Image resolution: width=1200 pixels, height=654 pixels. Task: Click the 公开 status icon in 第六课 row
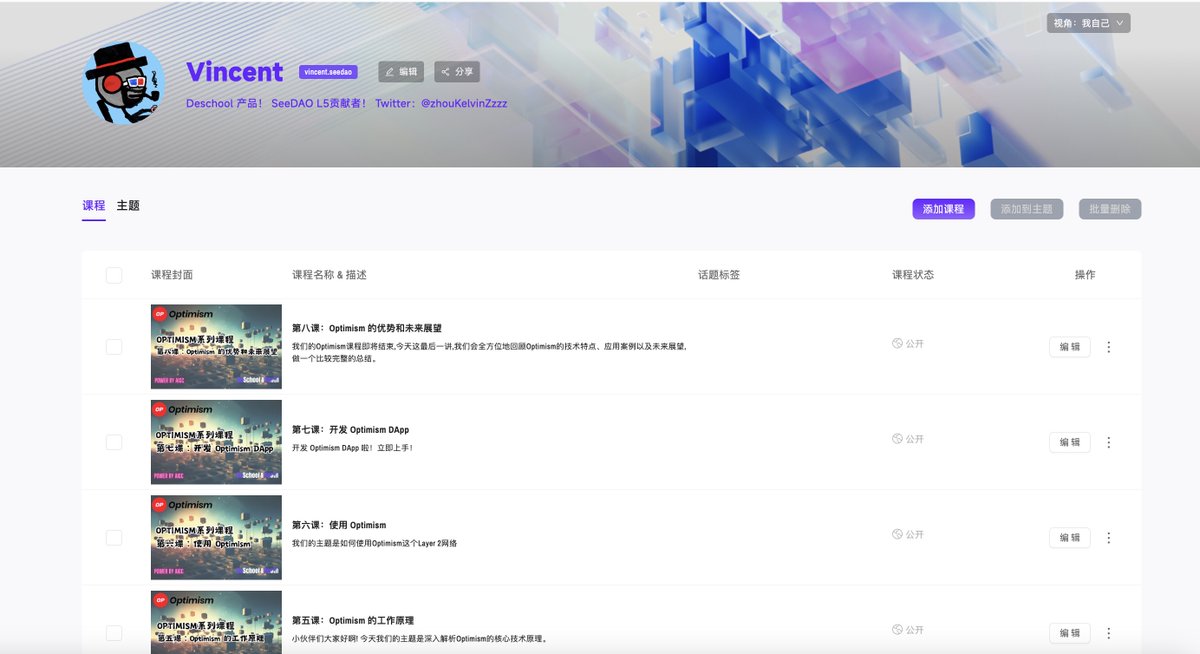pyautogui.click(x=898, y=534)
